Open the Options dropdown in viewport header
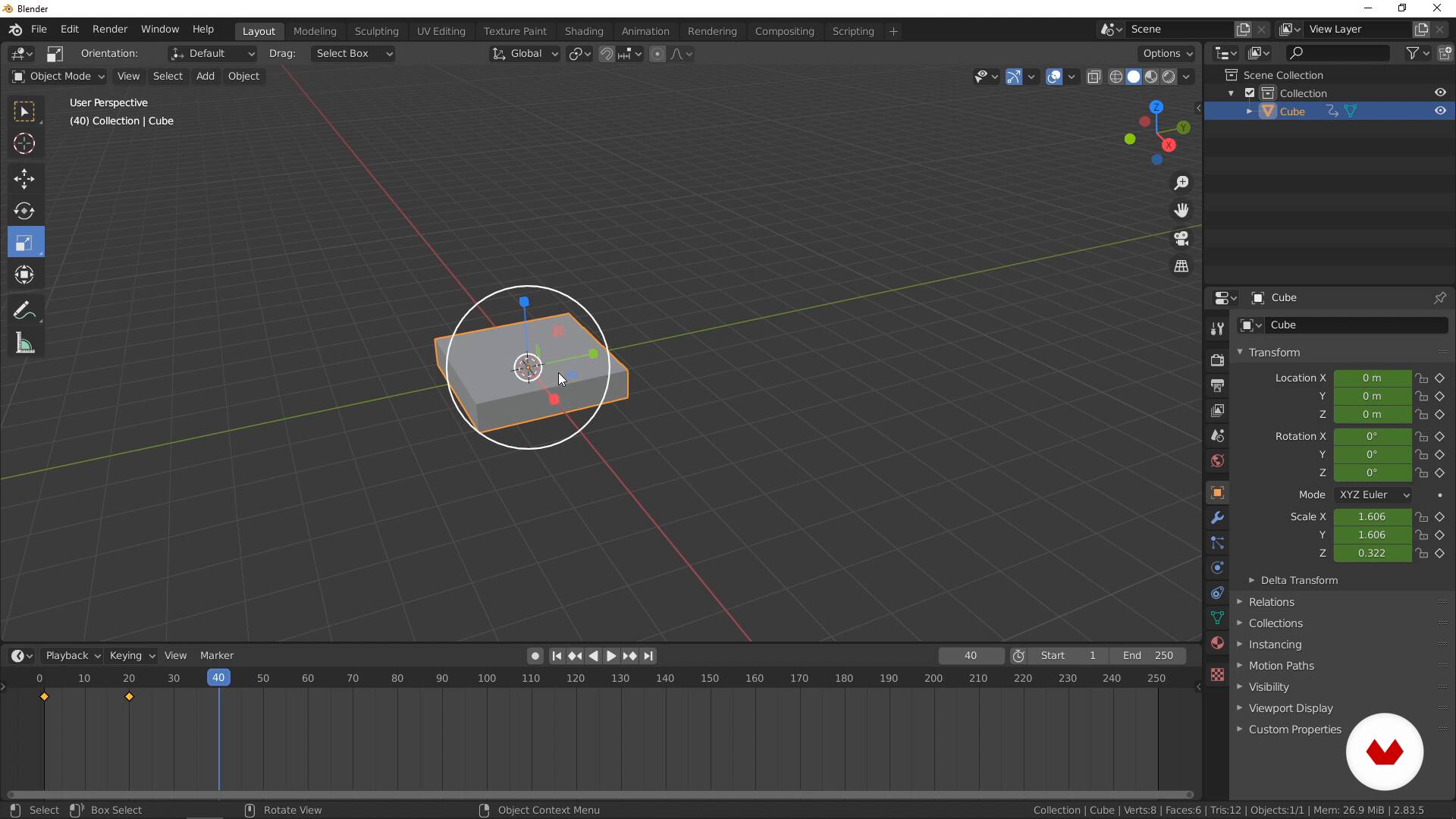The image size is (1456, 819). 1167,53
